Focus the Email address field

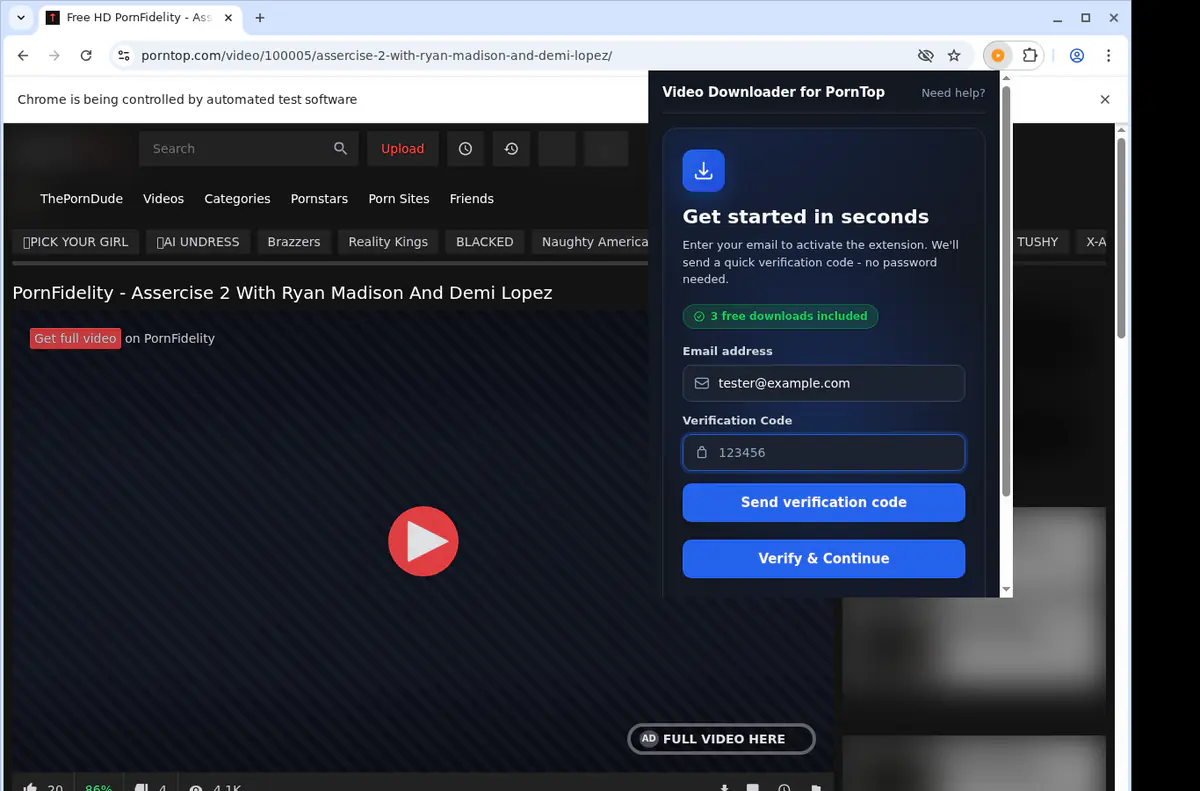(x=824, y=383)
